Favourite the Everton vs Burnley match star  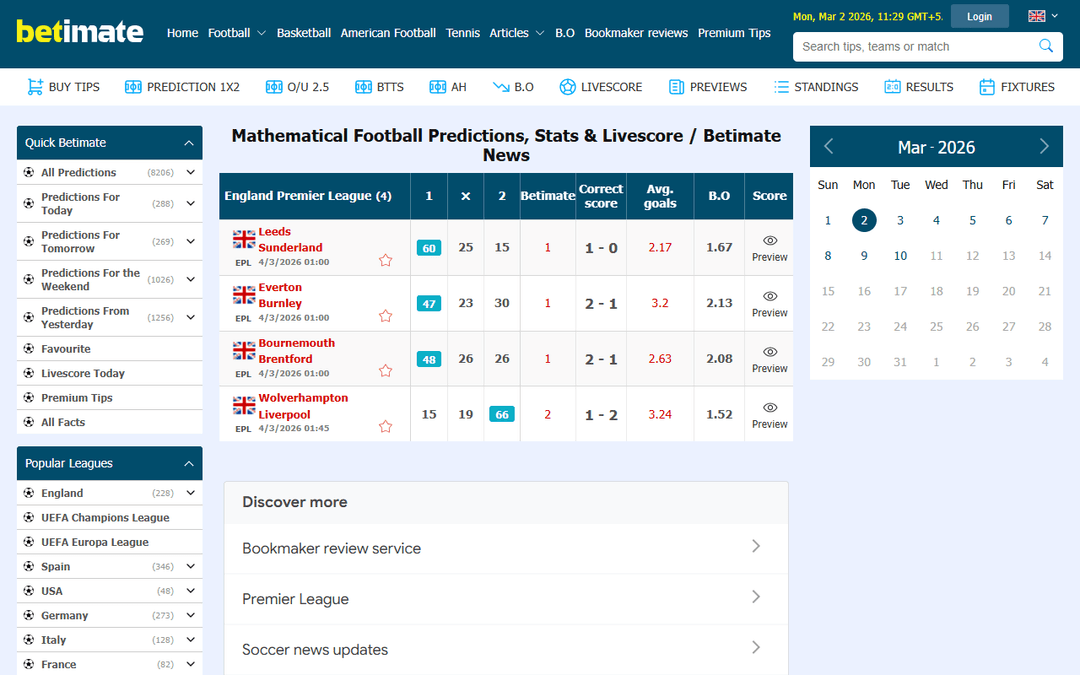[386, 316]
